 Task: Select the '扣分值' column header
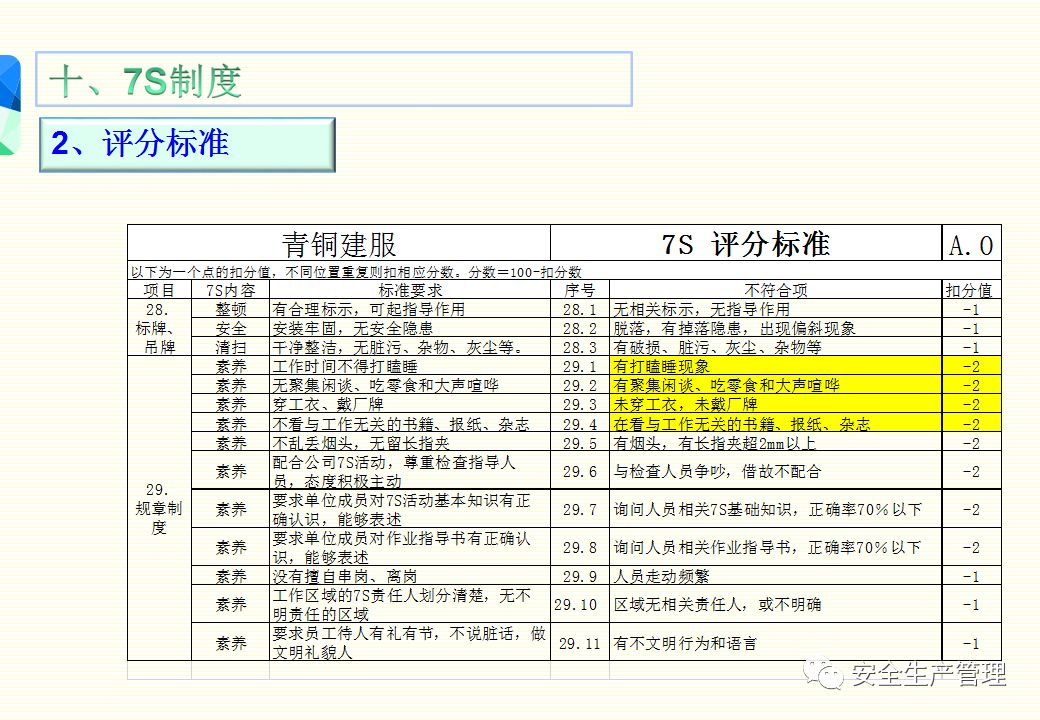(971, 290)
